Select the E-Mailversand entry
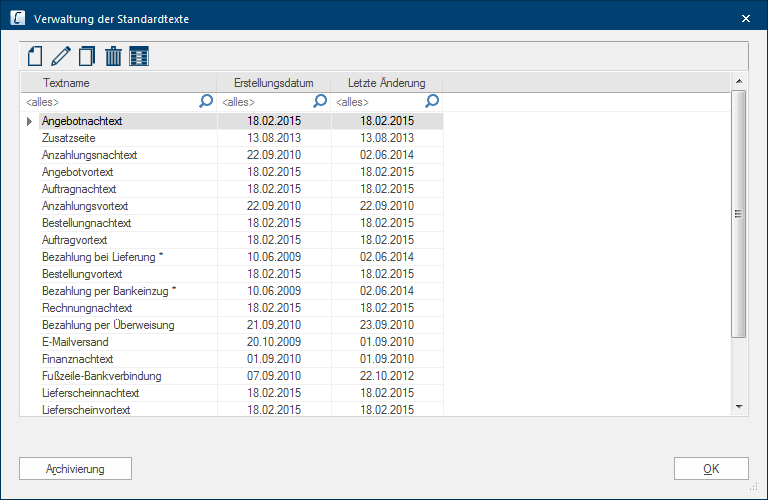This screenshot has height=500, width=768. coord(72,342)
